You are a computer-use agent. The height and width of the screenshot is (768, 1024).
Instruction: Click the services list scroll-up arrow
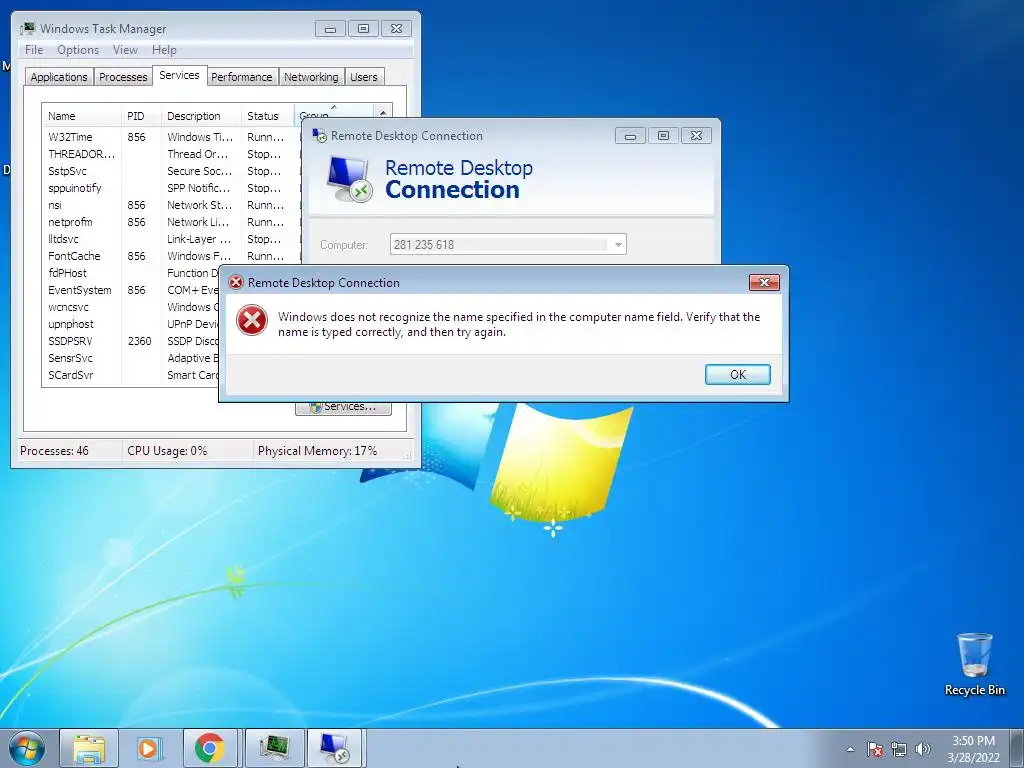click(x=383, y=112)
